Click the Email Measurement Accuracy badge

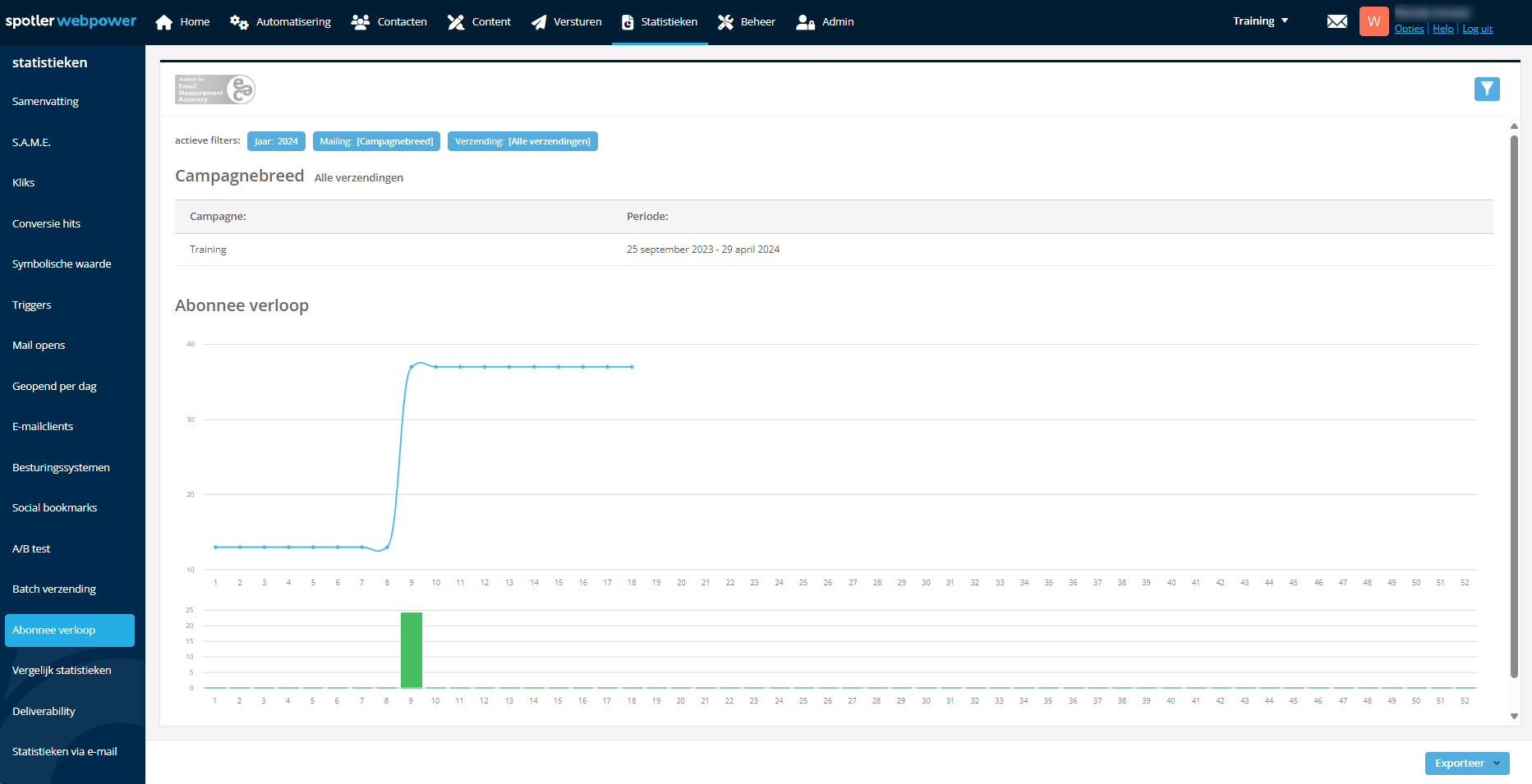215,89
